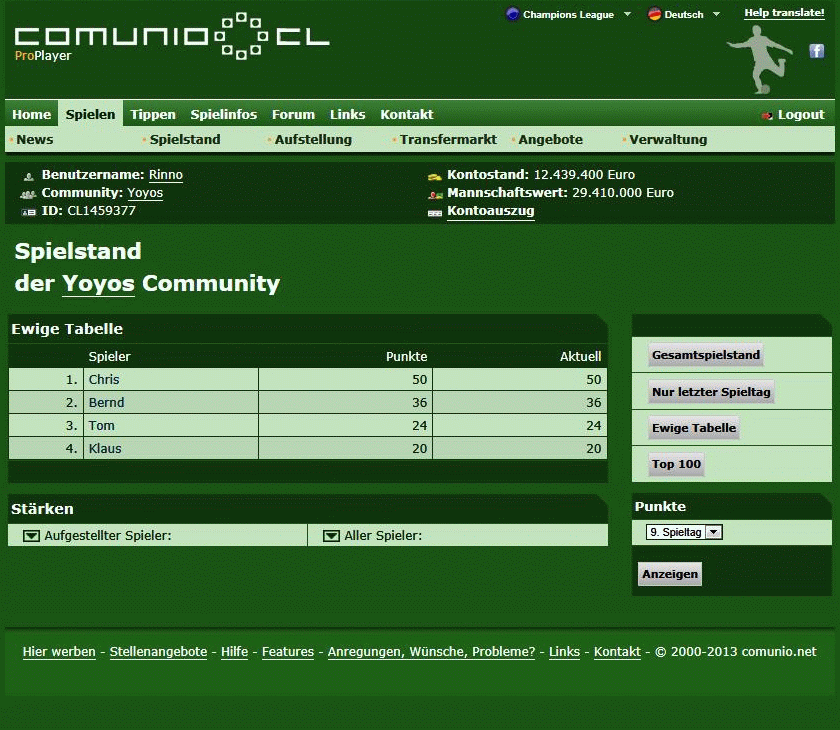Screen dimensions: 840x730
Task: Click the Logout key icon
Action: tap(767, 115)
